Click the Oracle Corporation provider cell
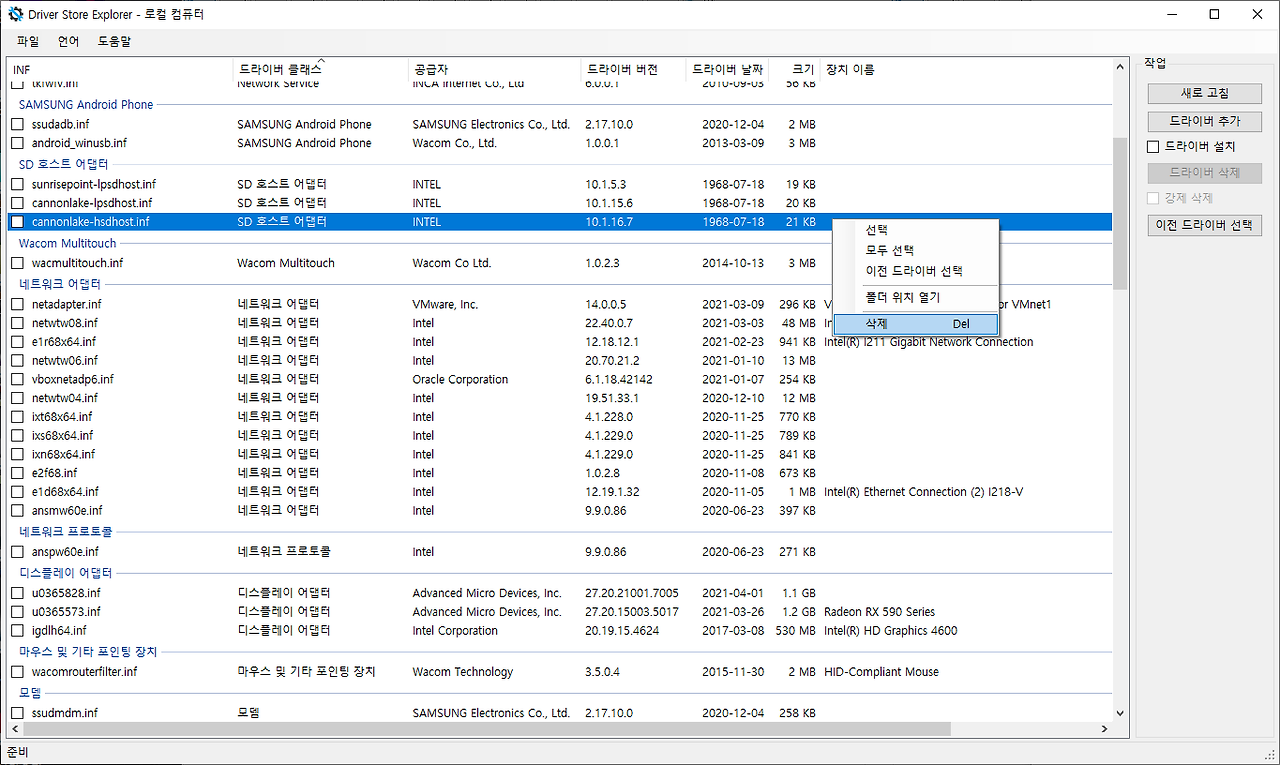The image size is (1280, 765). [x=460, y=380]
